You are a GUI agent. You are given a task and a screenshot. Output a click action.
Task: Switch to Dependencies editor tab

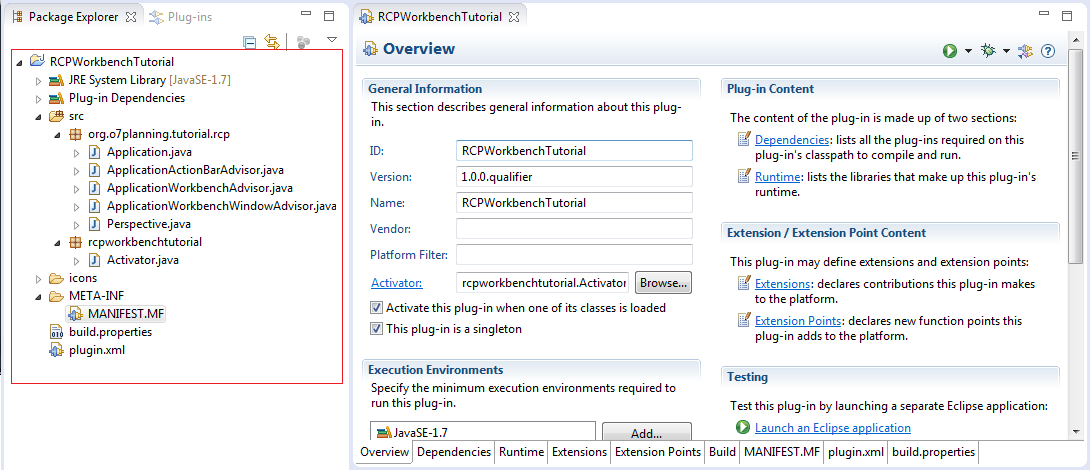tap(454, 452)
